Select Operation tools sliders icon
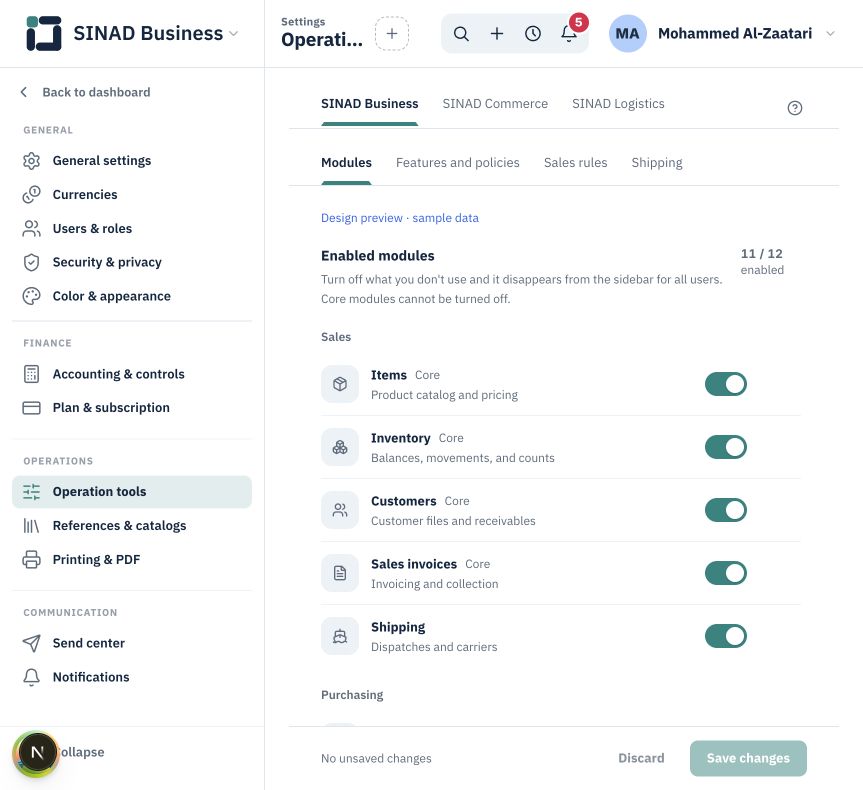The width and height of the screenshot is (863, 790). (x=31, y=492)
